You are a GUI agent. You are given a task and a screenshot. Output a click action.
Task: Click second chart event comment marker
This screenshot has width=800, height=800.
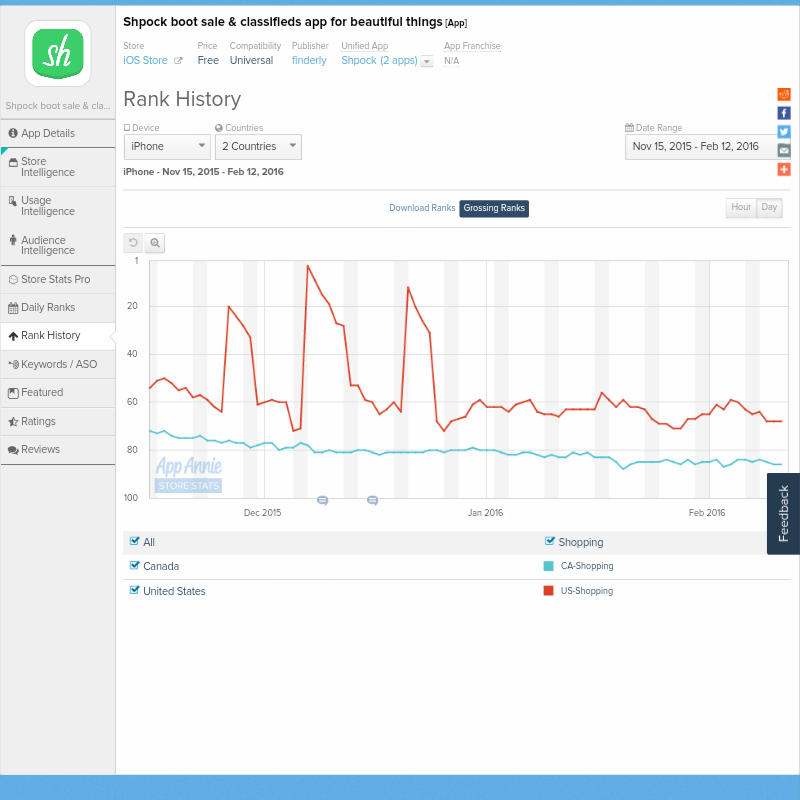point(372,501)
